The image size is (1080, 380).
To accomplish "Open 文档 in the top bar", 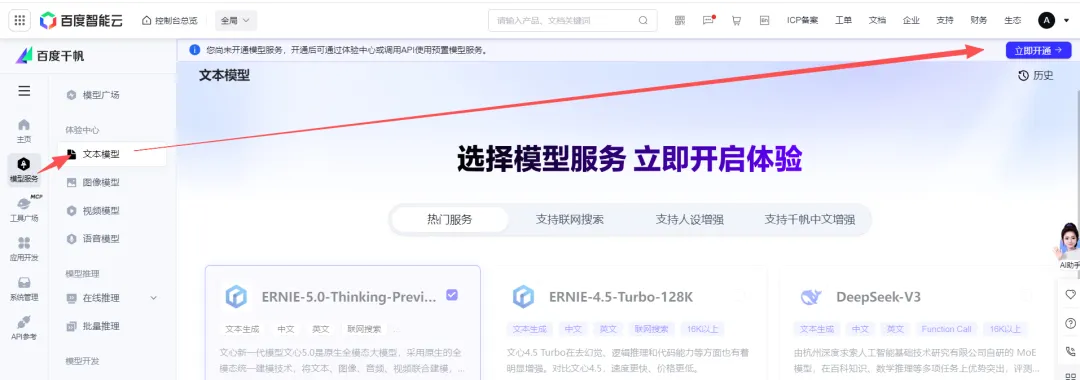I will pyautogui.click(x=877, y=21).
